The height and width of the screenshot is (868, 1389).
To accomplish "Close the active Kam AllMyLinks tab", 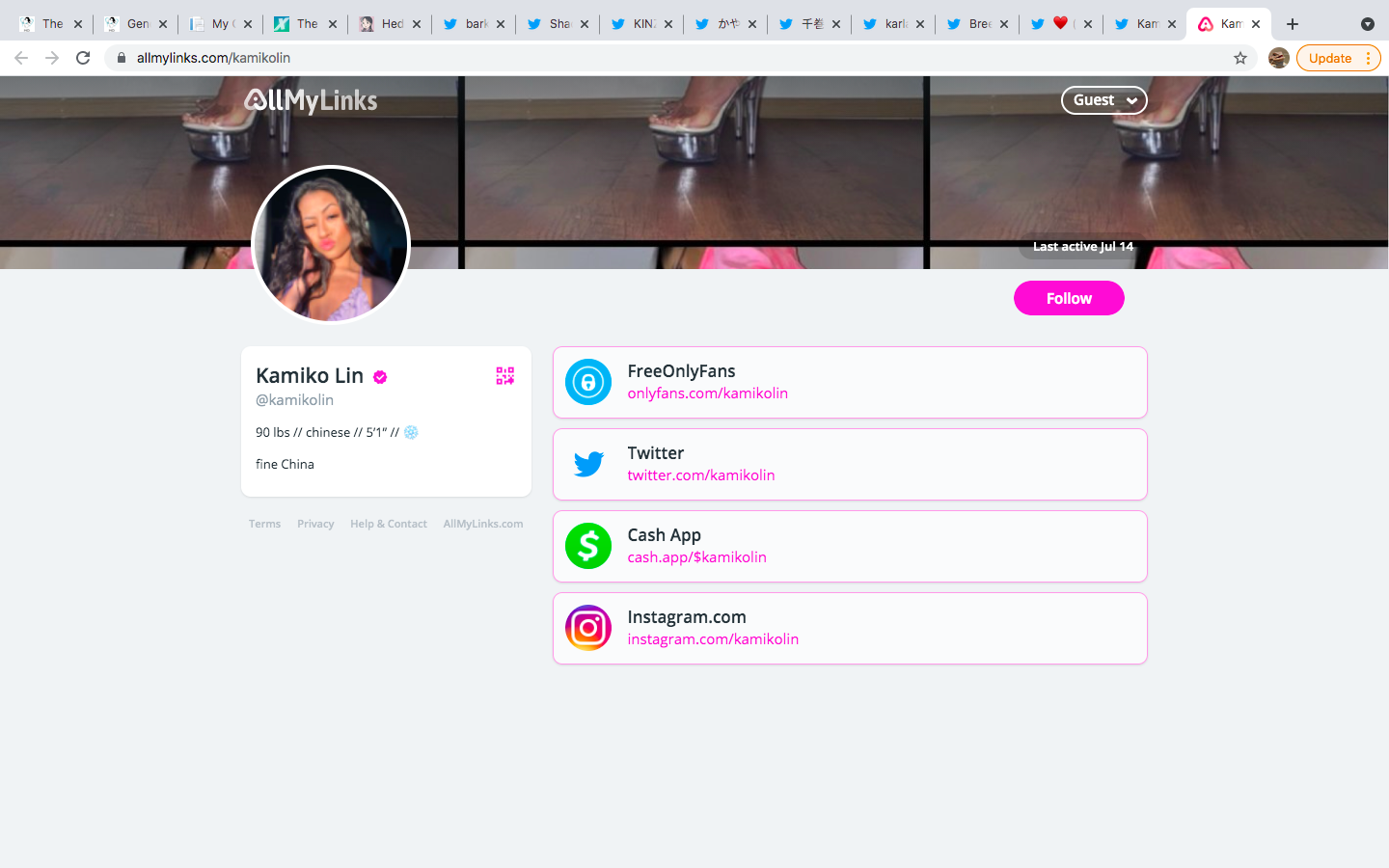I will 1256,24.
